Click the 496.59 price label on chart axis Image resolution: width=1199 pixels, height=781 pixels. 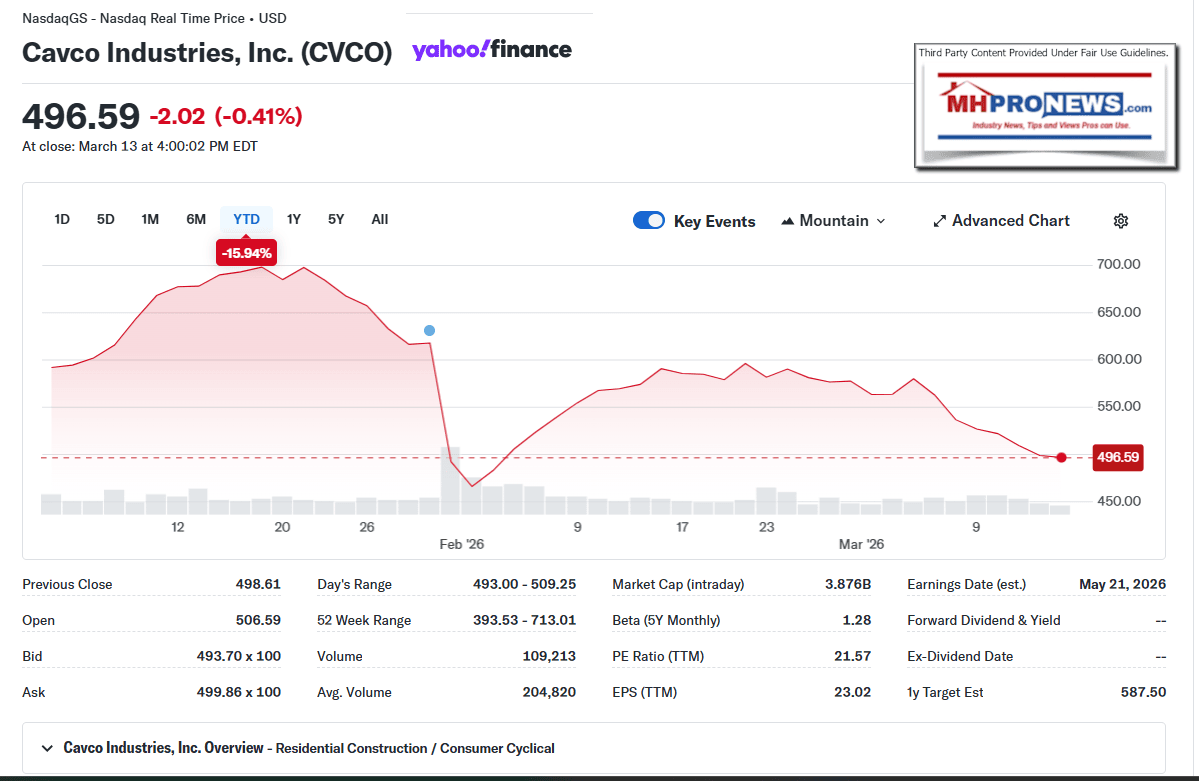pos(1118,458)
